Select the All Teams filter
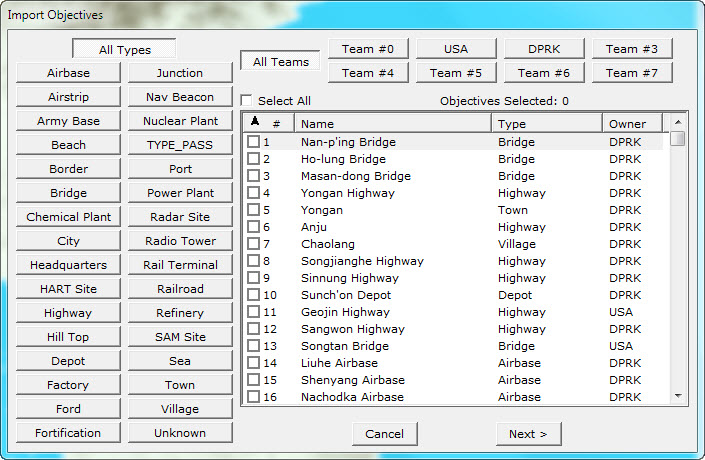The image size is (705, 460). (280, 62)
